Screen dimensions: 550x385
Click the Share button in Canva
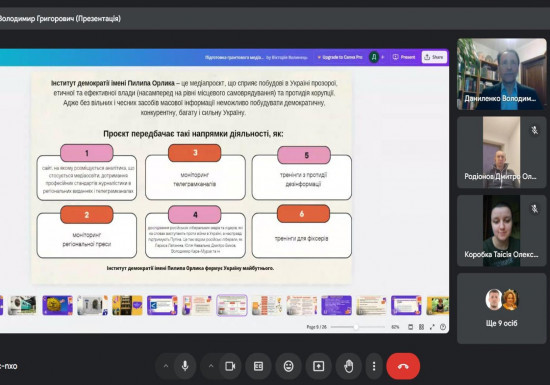coord(434,57)
